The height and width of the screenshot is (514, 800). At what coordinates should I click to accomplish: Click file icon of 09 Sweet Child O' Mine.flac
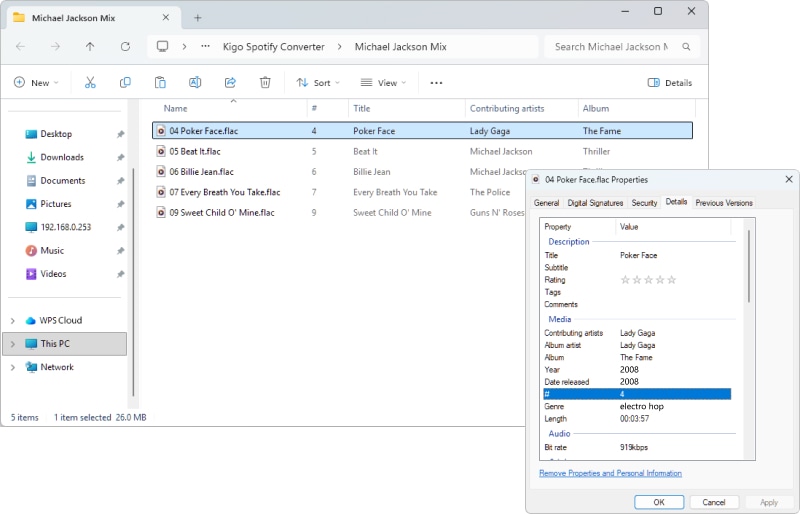tap(161, 212)
